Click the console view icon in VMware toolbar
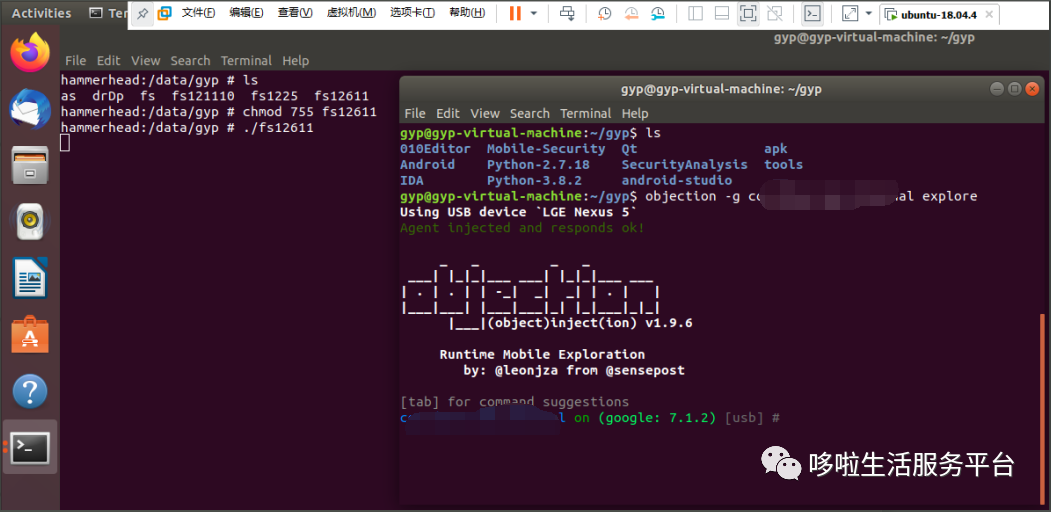This screenshot has width=1051, height=512. coord(812,13)
